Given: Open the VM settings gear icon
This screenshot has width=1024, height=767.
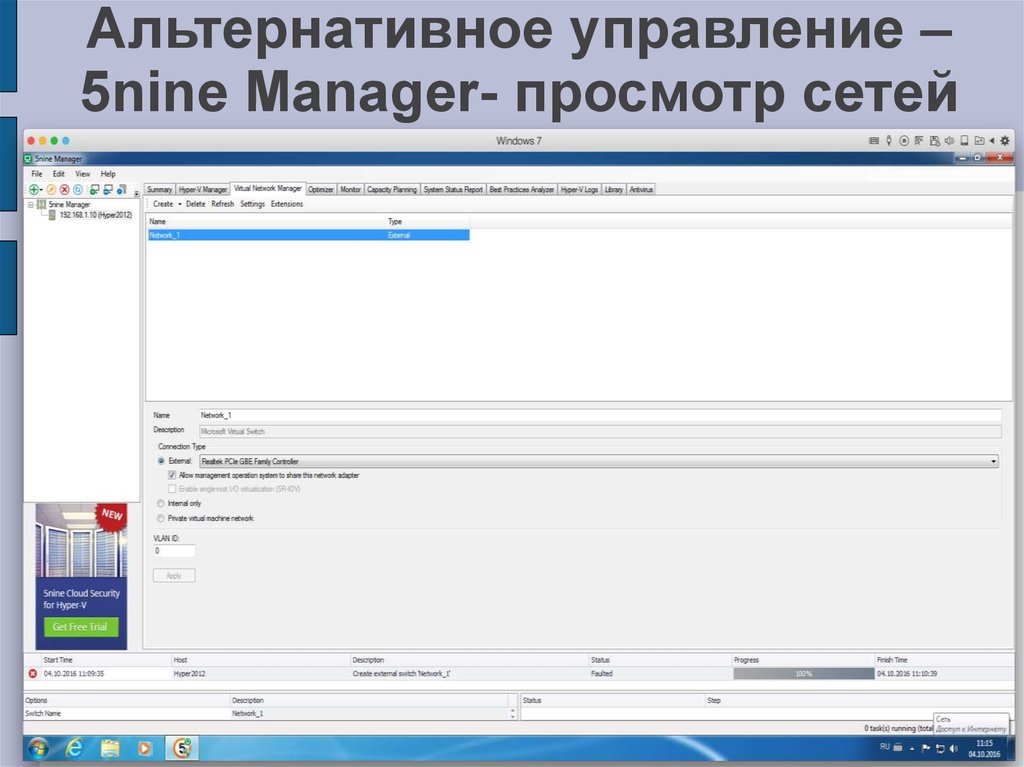Looking at the screenshot, I should pyautogui.click(x=1005, y=140).
